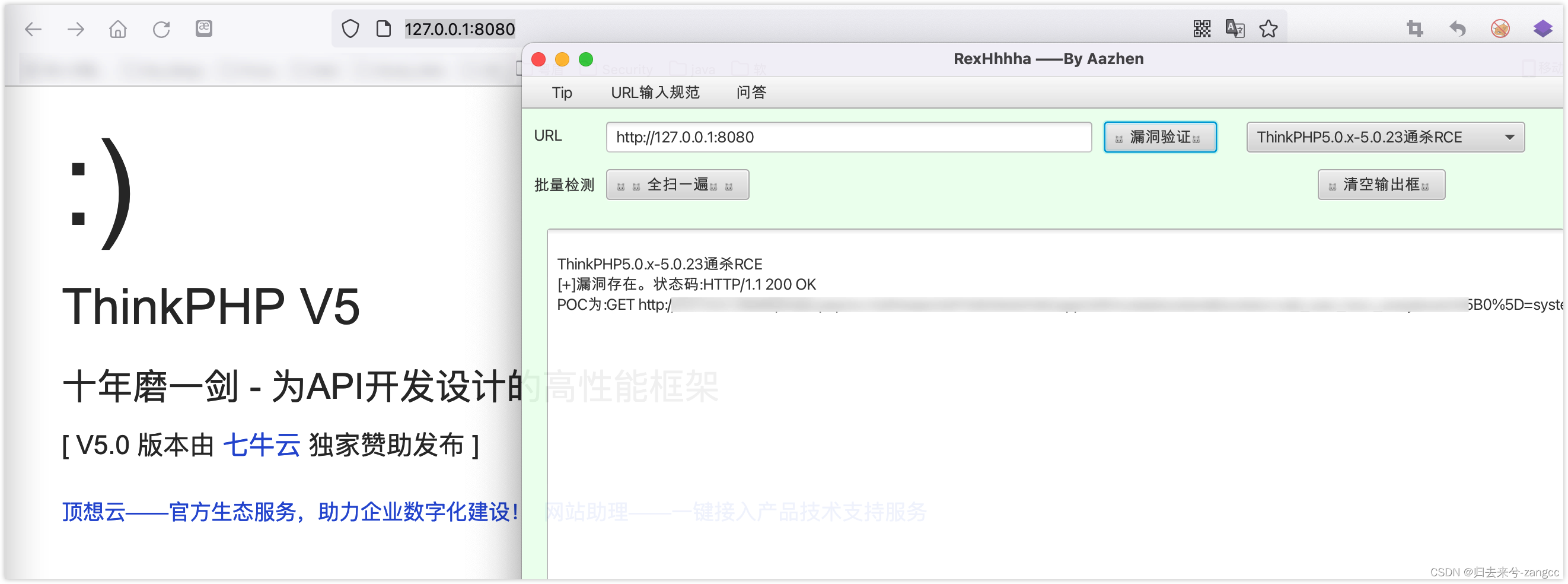This screenshot has width=1568, height=584.
Task: Click the translate page icon
Action: coord(1235,28)
